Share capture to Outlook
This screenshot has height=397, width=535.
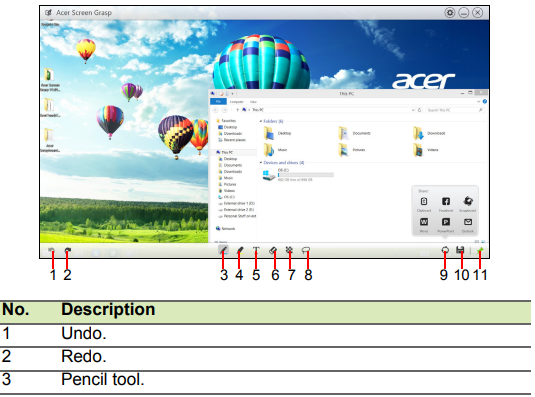[468, 225]
